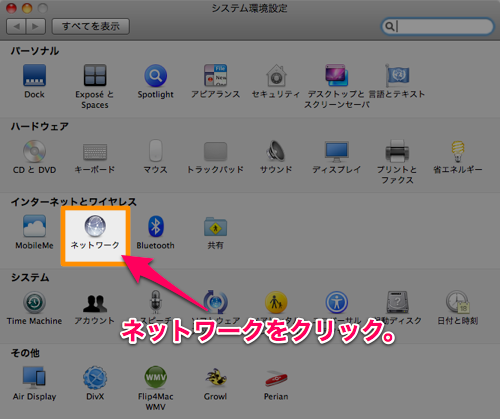Open Universal Access blue icon
Image resolution: width=500 pixels, height=419 pixels.
coord(337,302)
